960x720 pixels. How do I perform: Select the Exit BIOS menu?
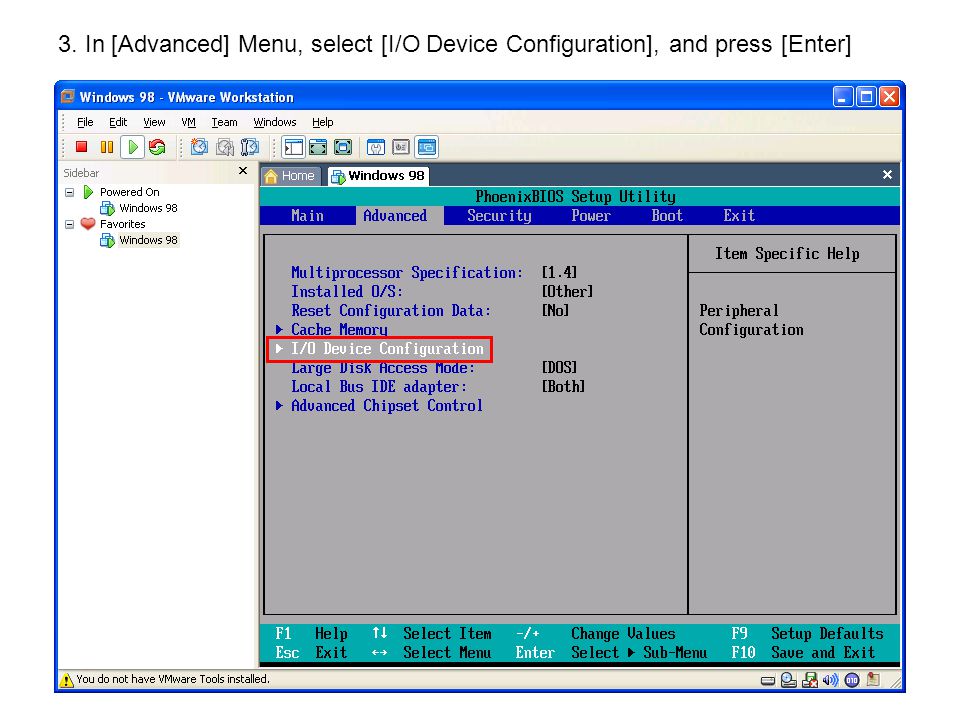coord(739,216)
